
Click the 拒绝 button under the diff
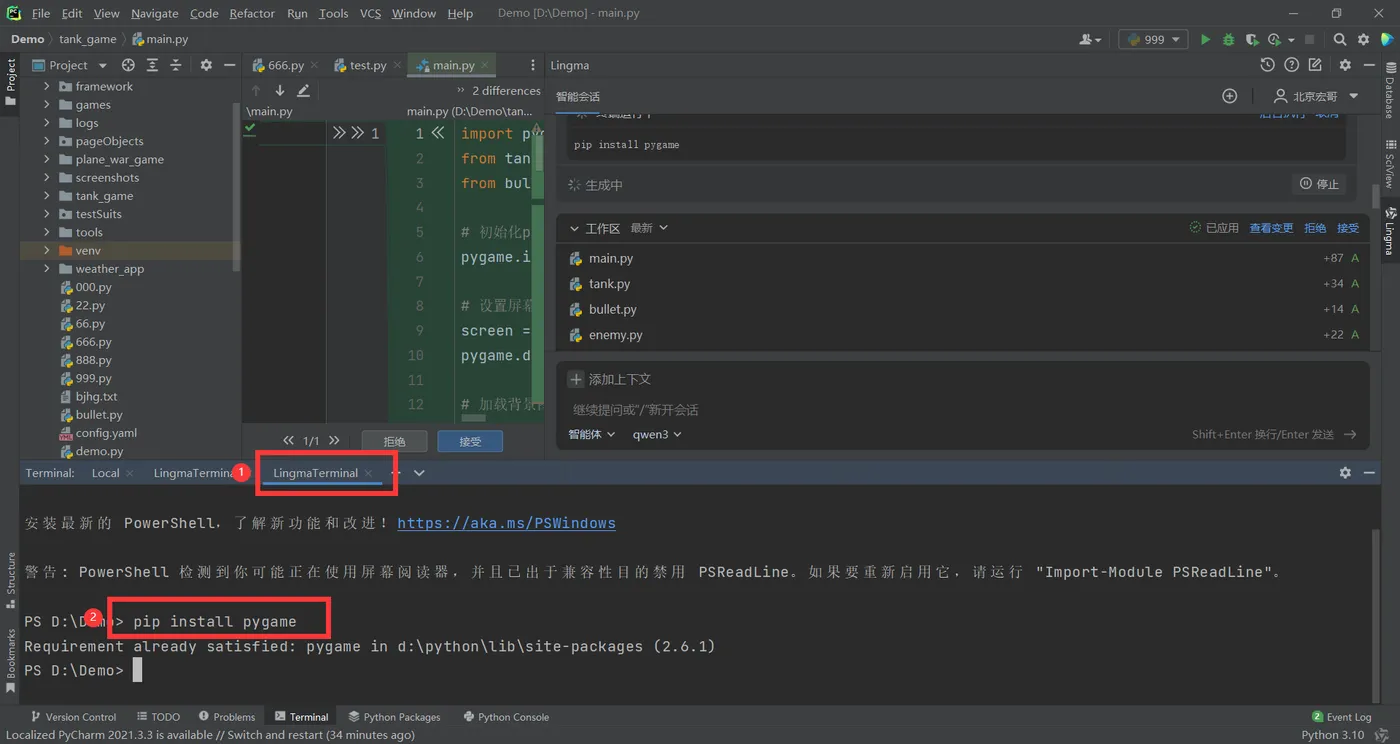(395, 441)
